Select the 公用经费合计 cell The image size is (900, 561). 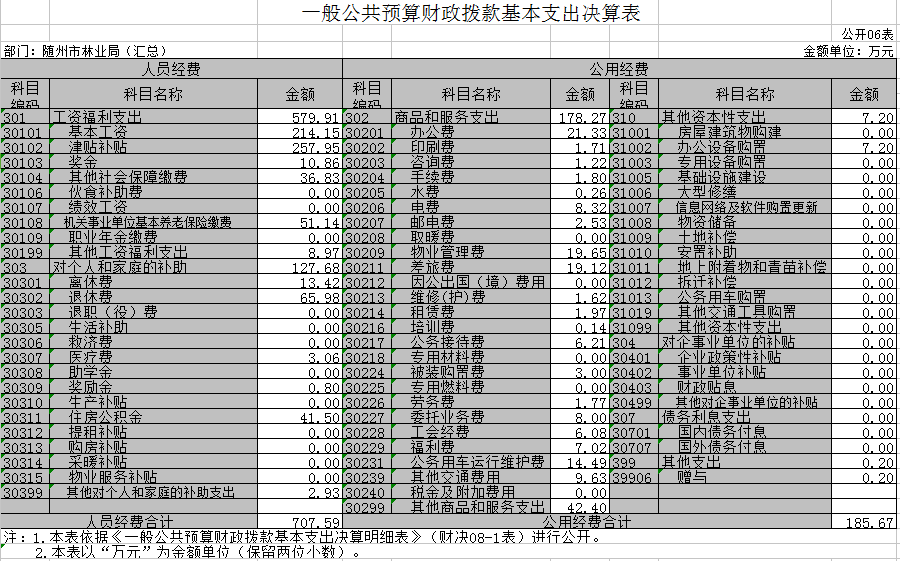pos(585,522)
